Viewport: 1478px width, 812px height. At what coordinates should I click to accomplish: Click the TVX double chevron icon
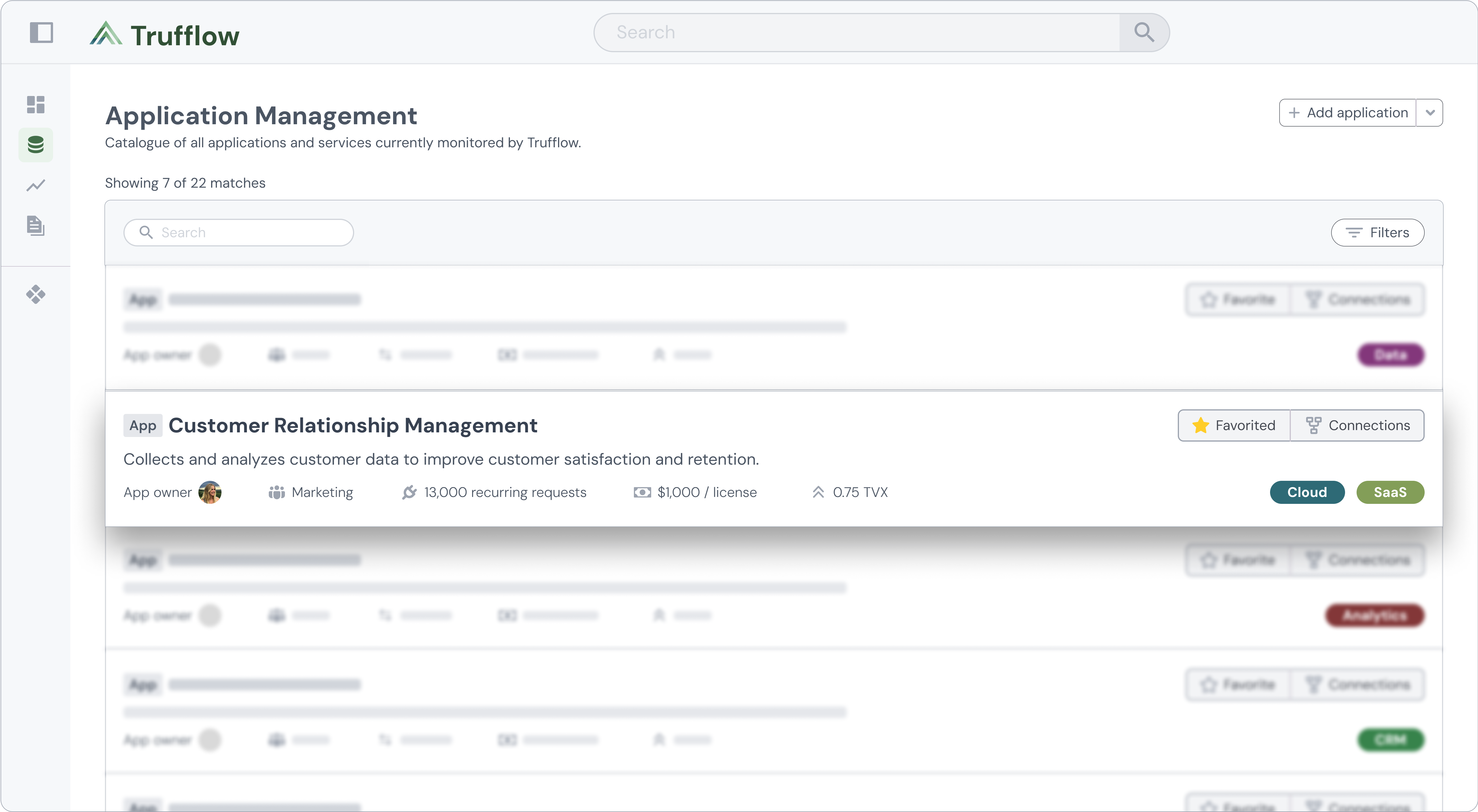(x=818, y=492)
